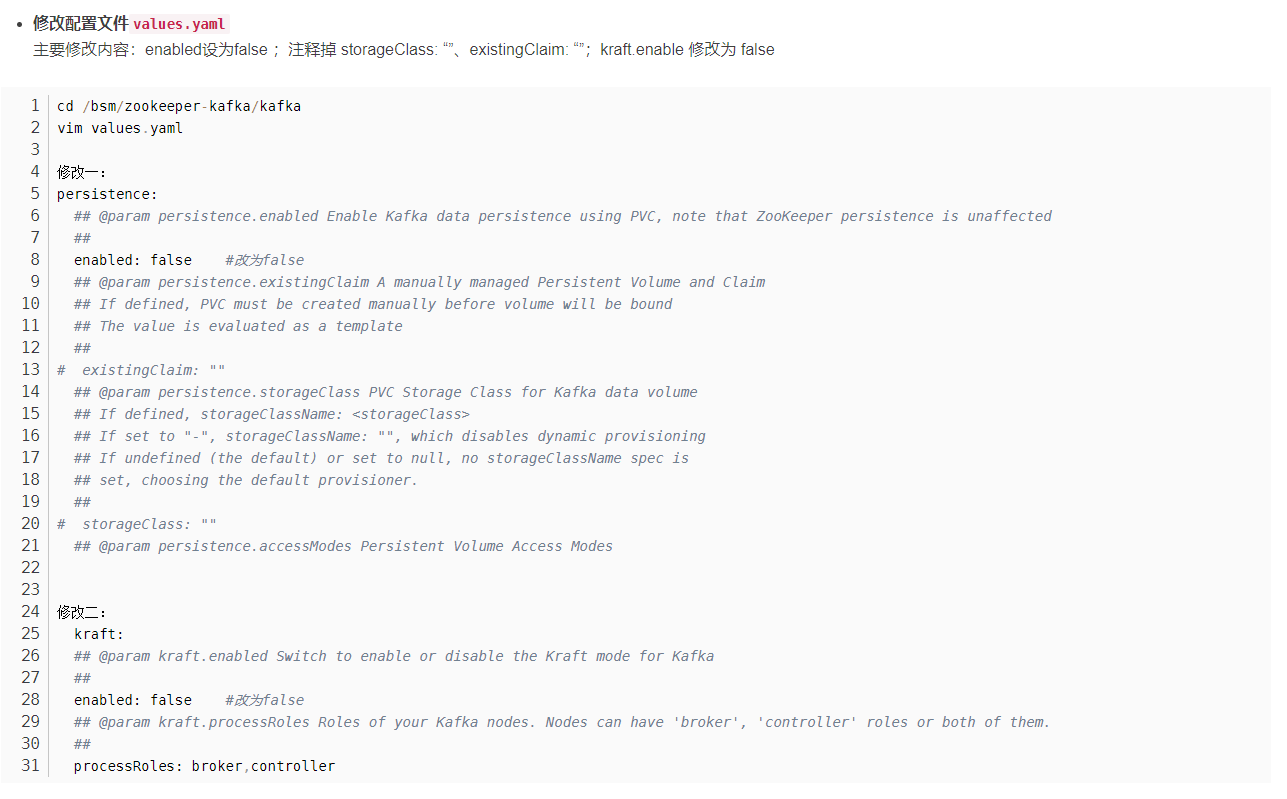
Task: Click the processRoles: broker,controller line
Action: [204, 766]
